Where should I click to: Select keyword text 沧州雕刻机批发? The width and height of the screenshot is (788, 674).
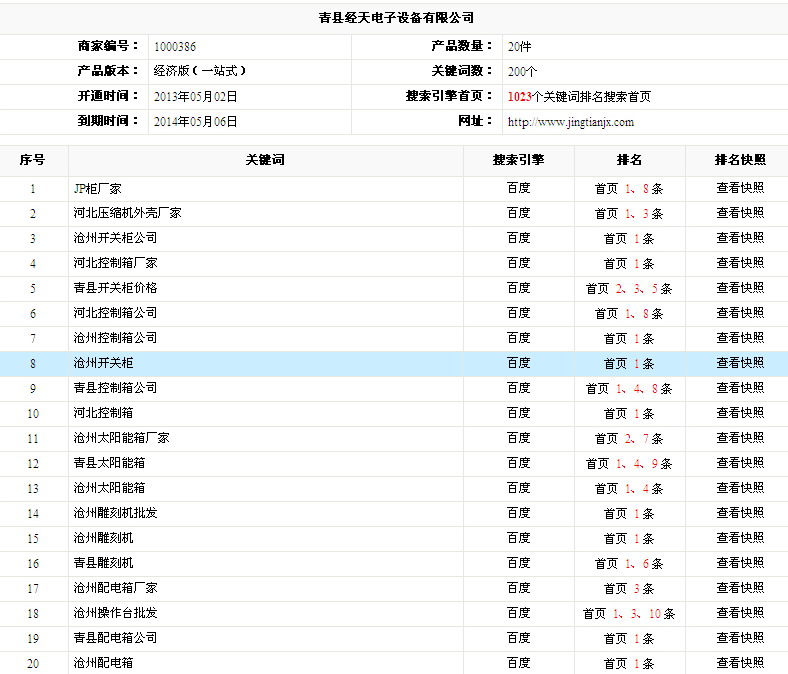tap(115, 513)
